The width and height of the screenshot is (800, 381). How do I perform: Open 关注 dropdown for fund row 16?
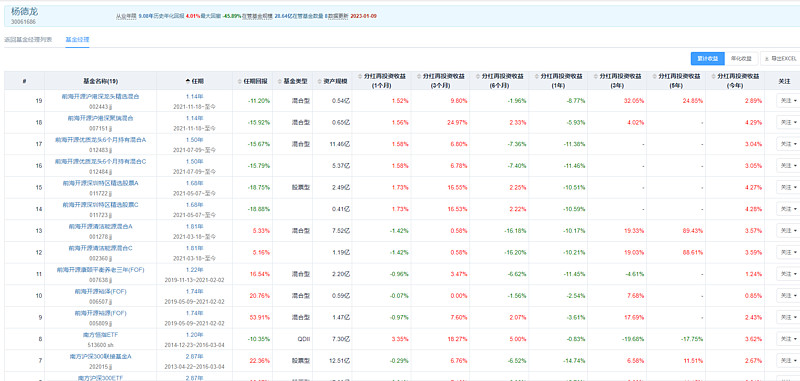[788, 166]
